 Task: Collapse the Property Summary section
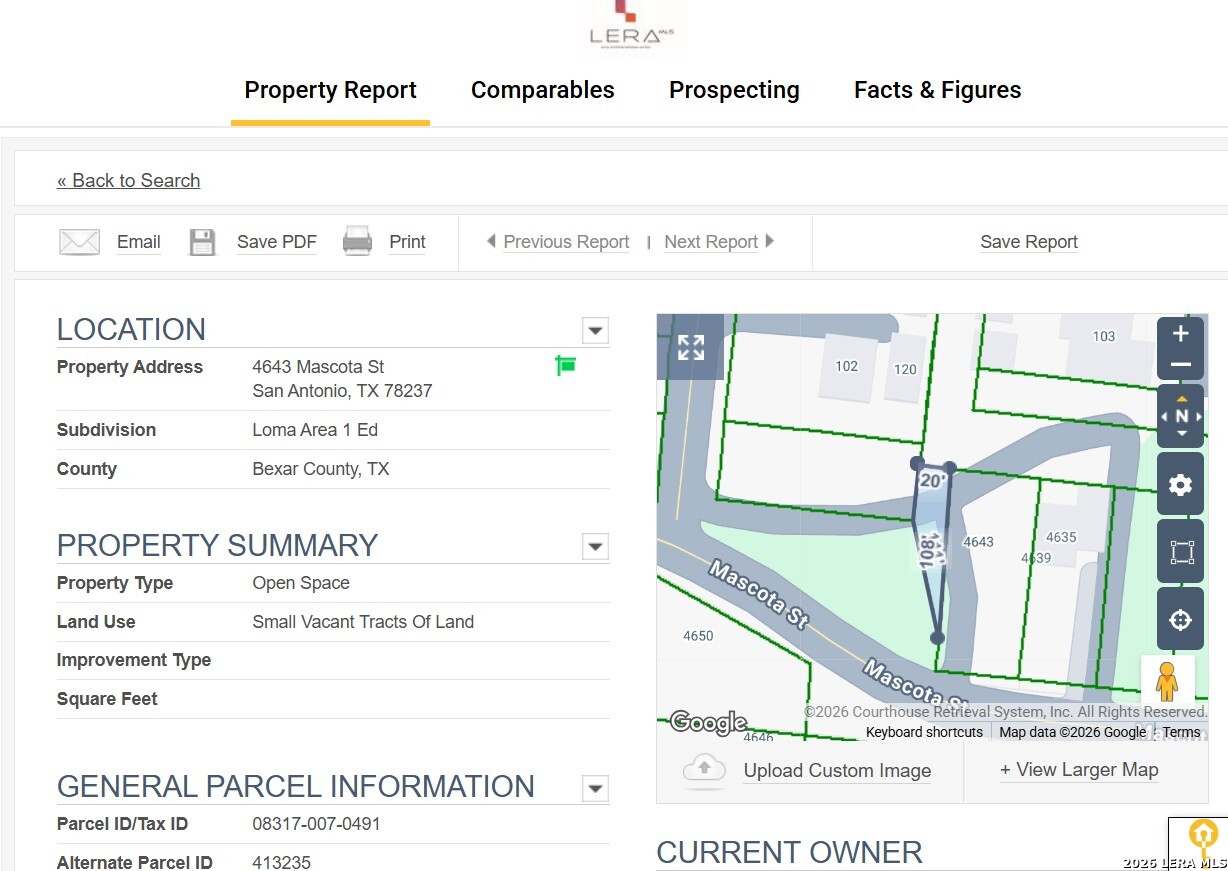(x=595, y=547)
